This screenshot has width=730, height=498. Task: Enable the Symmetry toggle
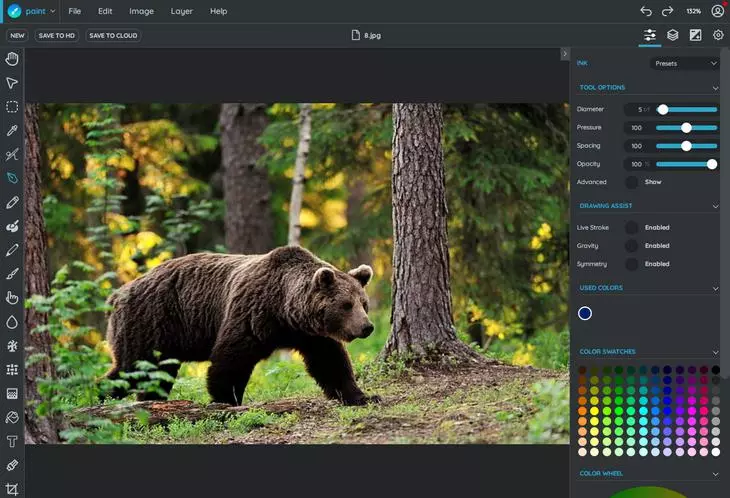(632, 264)
